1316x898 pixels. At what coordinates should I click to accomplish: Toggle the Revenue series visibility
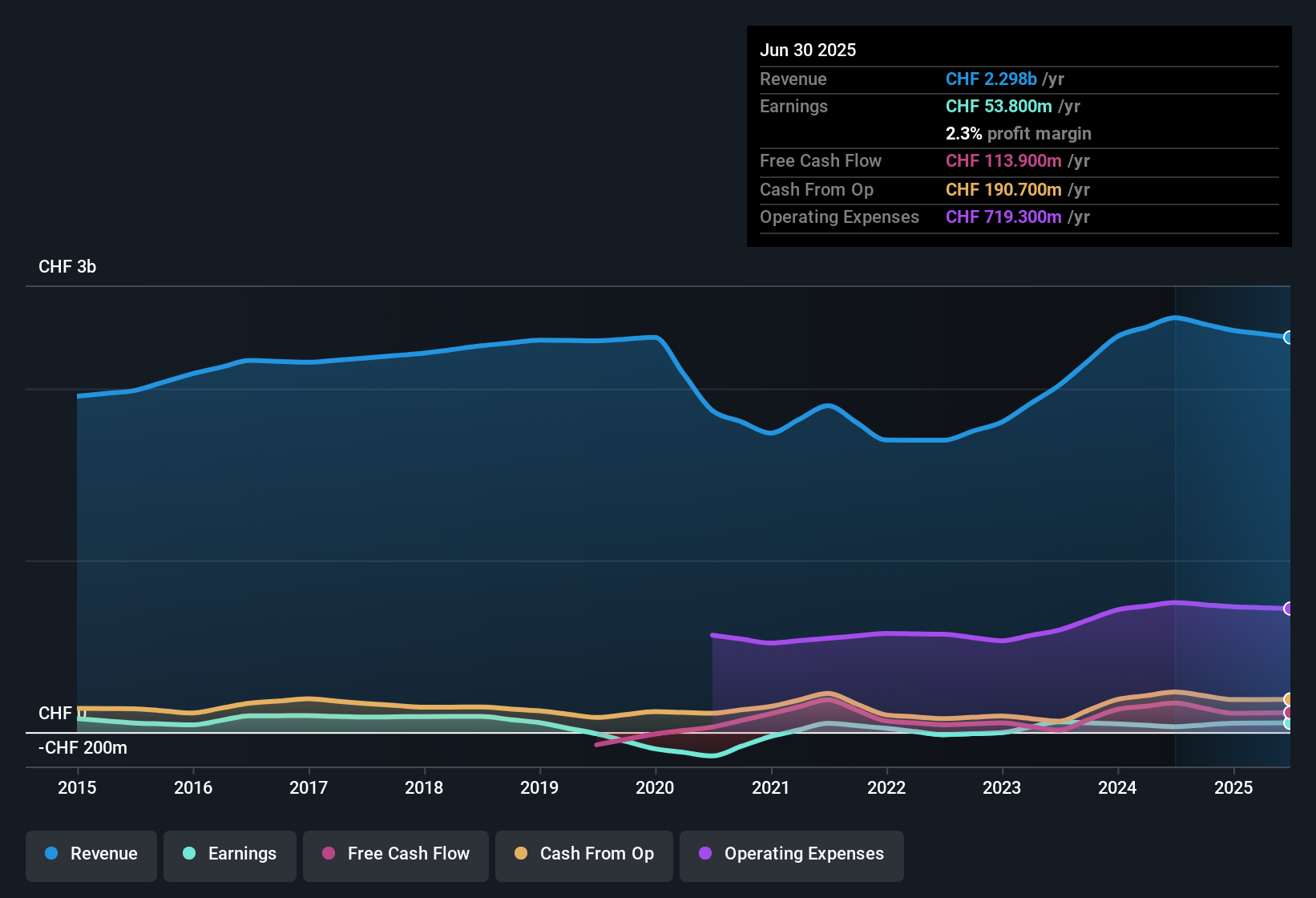91,854
